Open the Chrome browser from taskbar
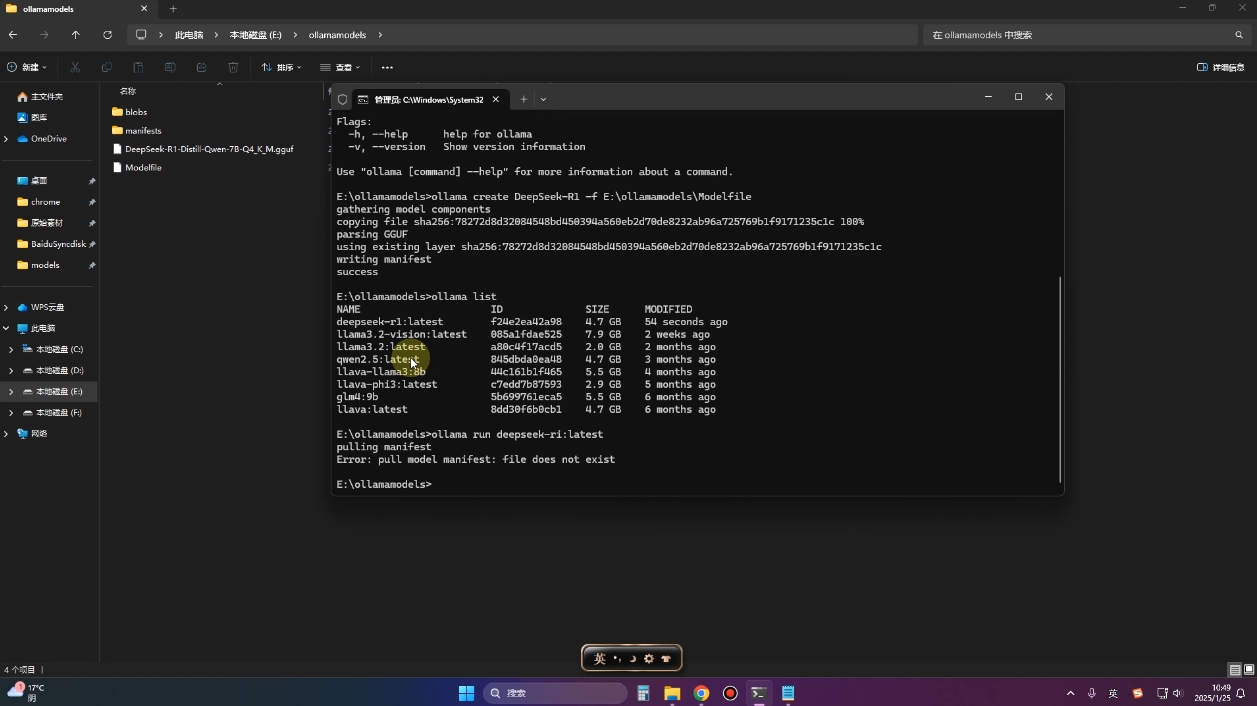The image size is (1257, 706). coord(700,692)
